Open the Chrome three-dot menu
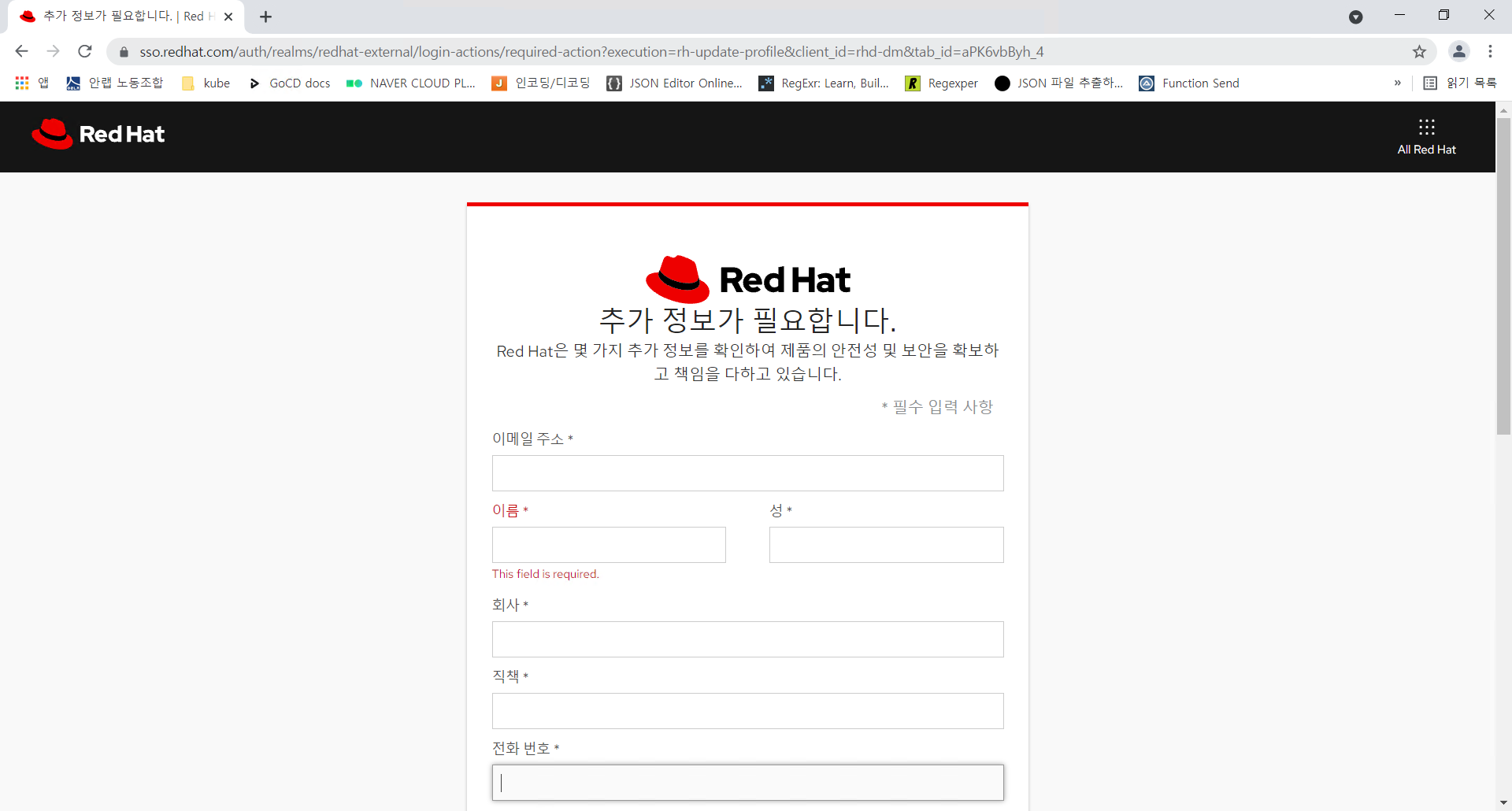The image size is (1512, 811). [1490, 51]
